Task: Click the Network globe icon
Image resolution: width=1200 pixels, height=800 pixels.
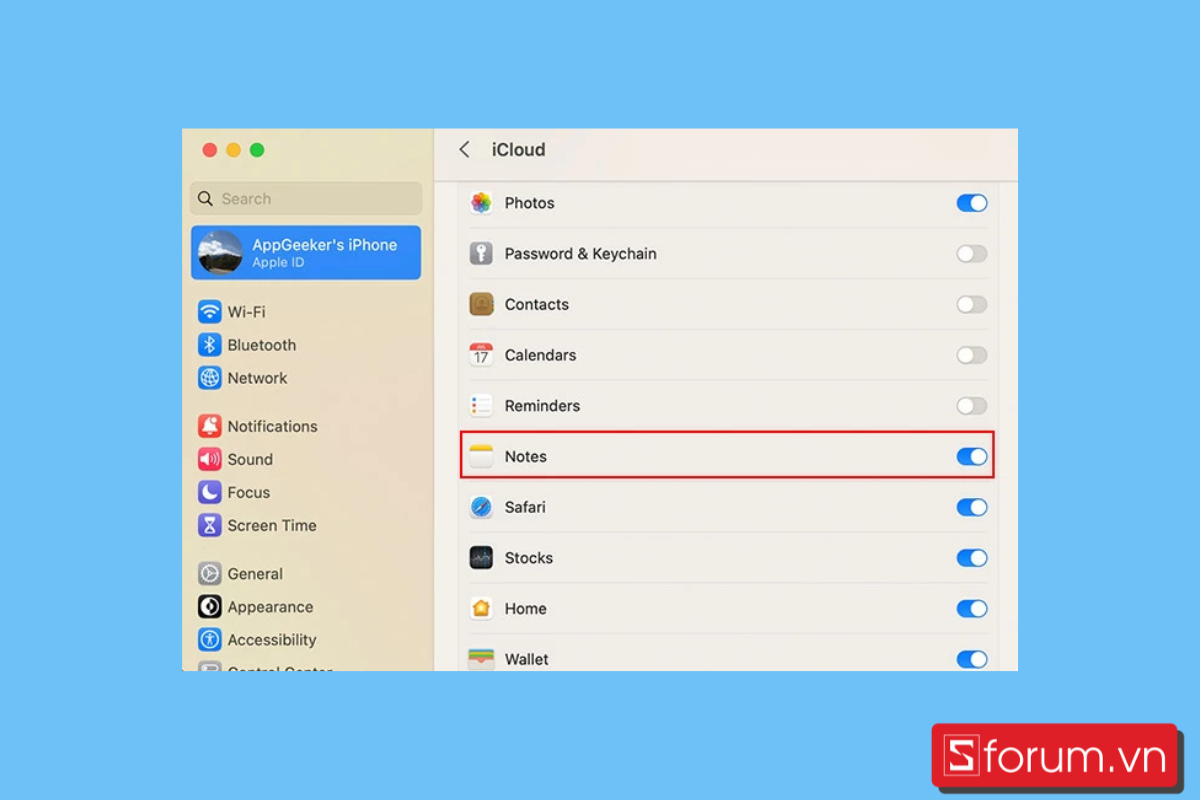Action: tap(209, 378)
